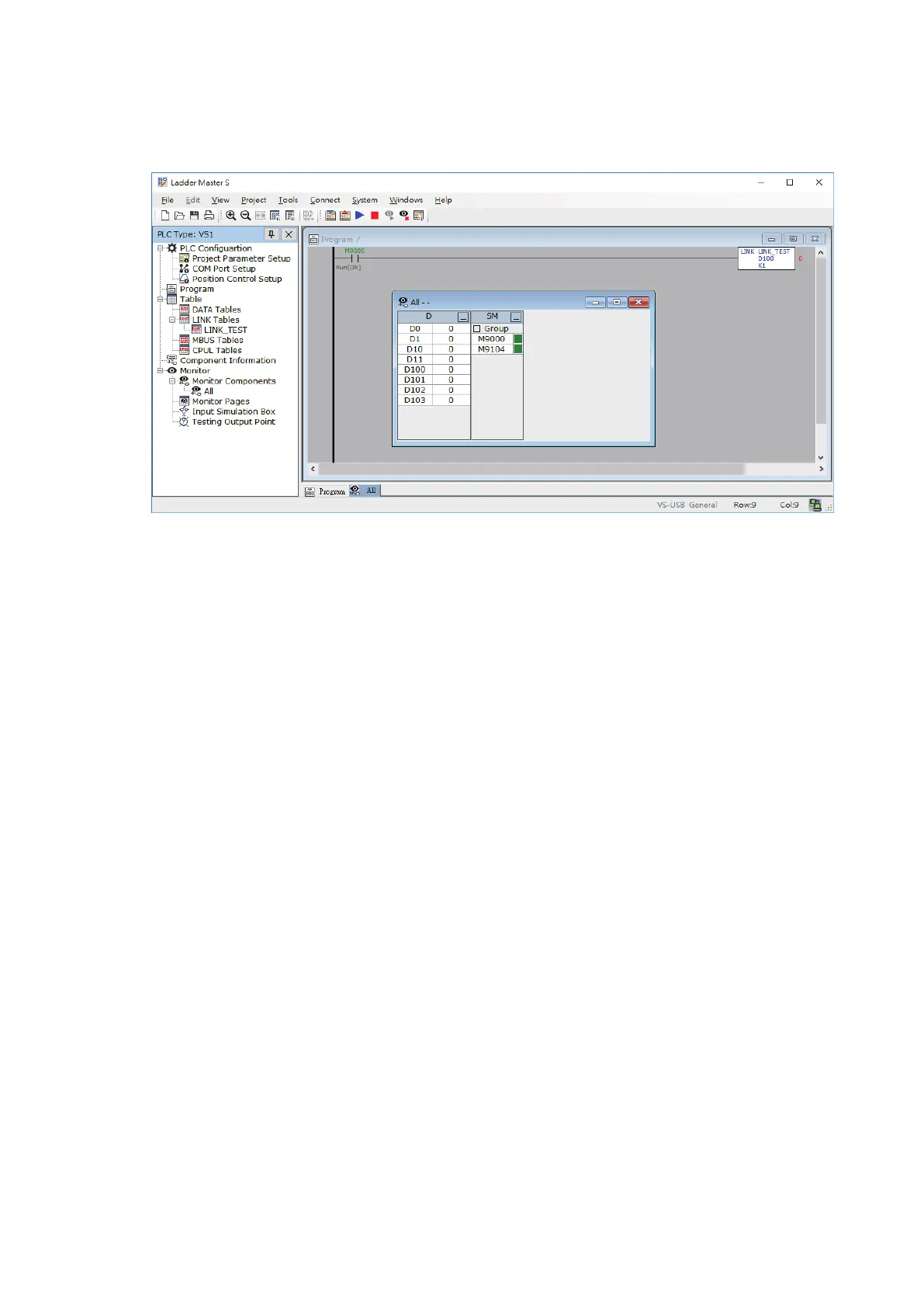Viewport: 924px width, 1307px height.
Task: Click Position Control Setup icon
Action: coord(184,279)
